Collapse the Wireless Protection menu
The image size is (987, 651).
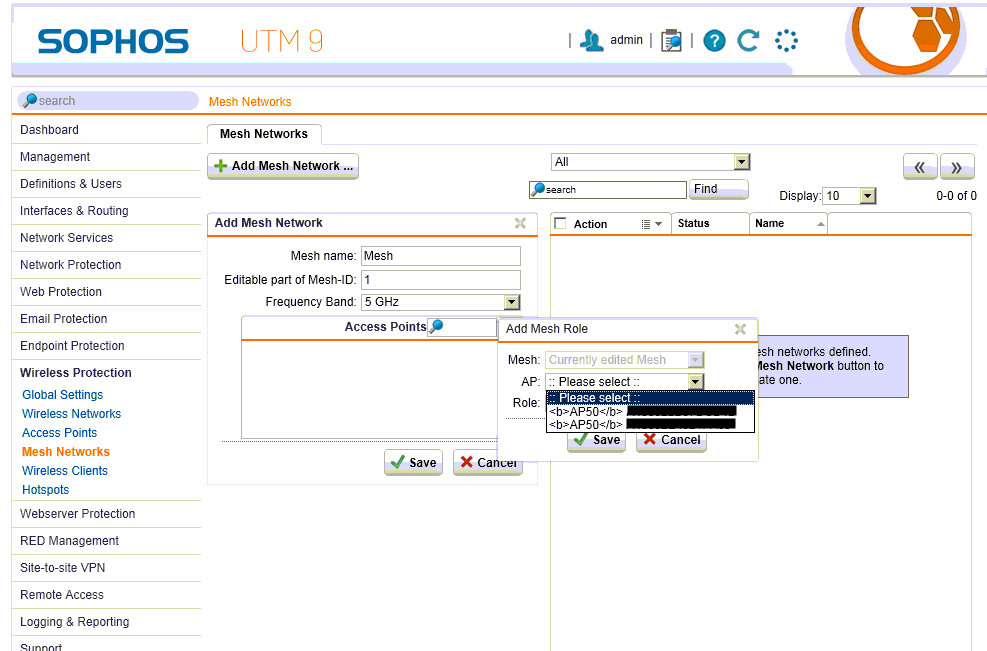click(76, 373)
